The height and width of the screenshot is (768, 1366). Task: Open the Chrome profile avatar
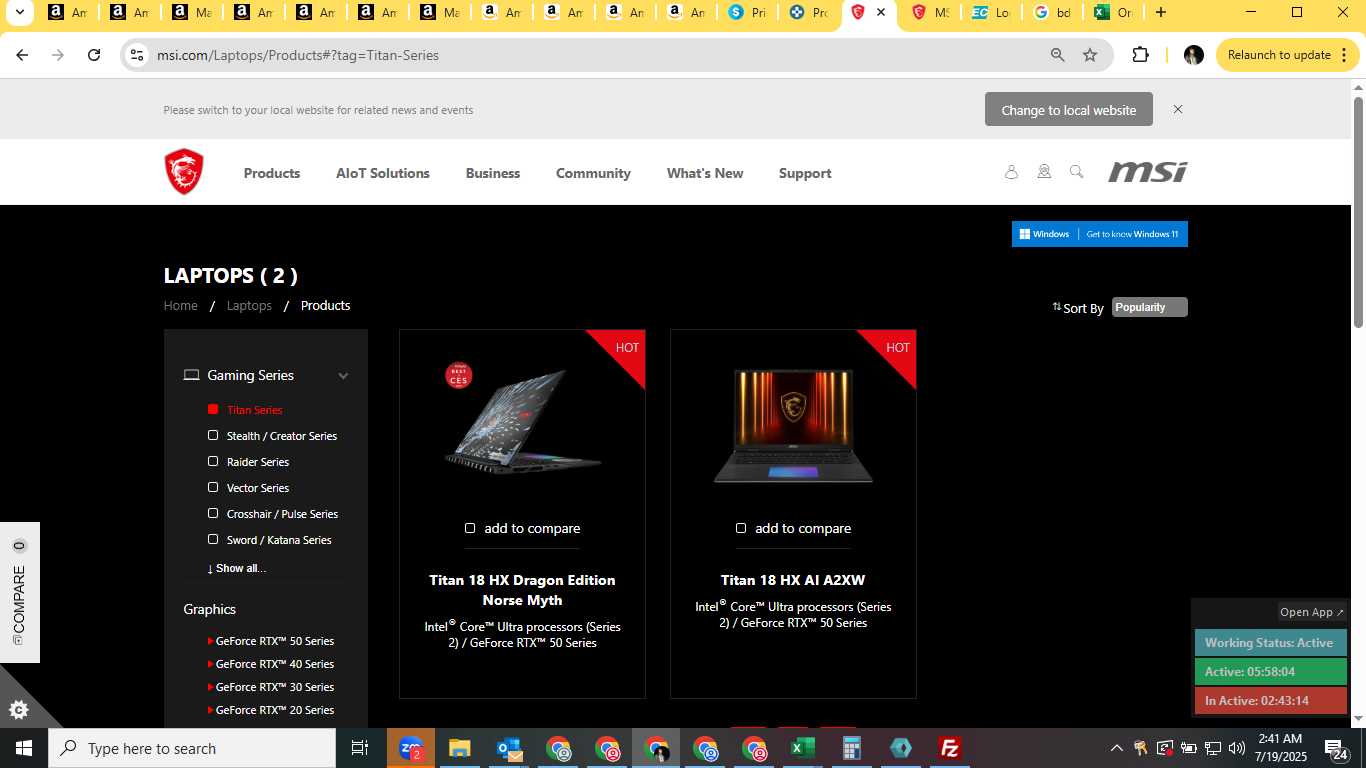1193,55
